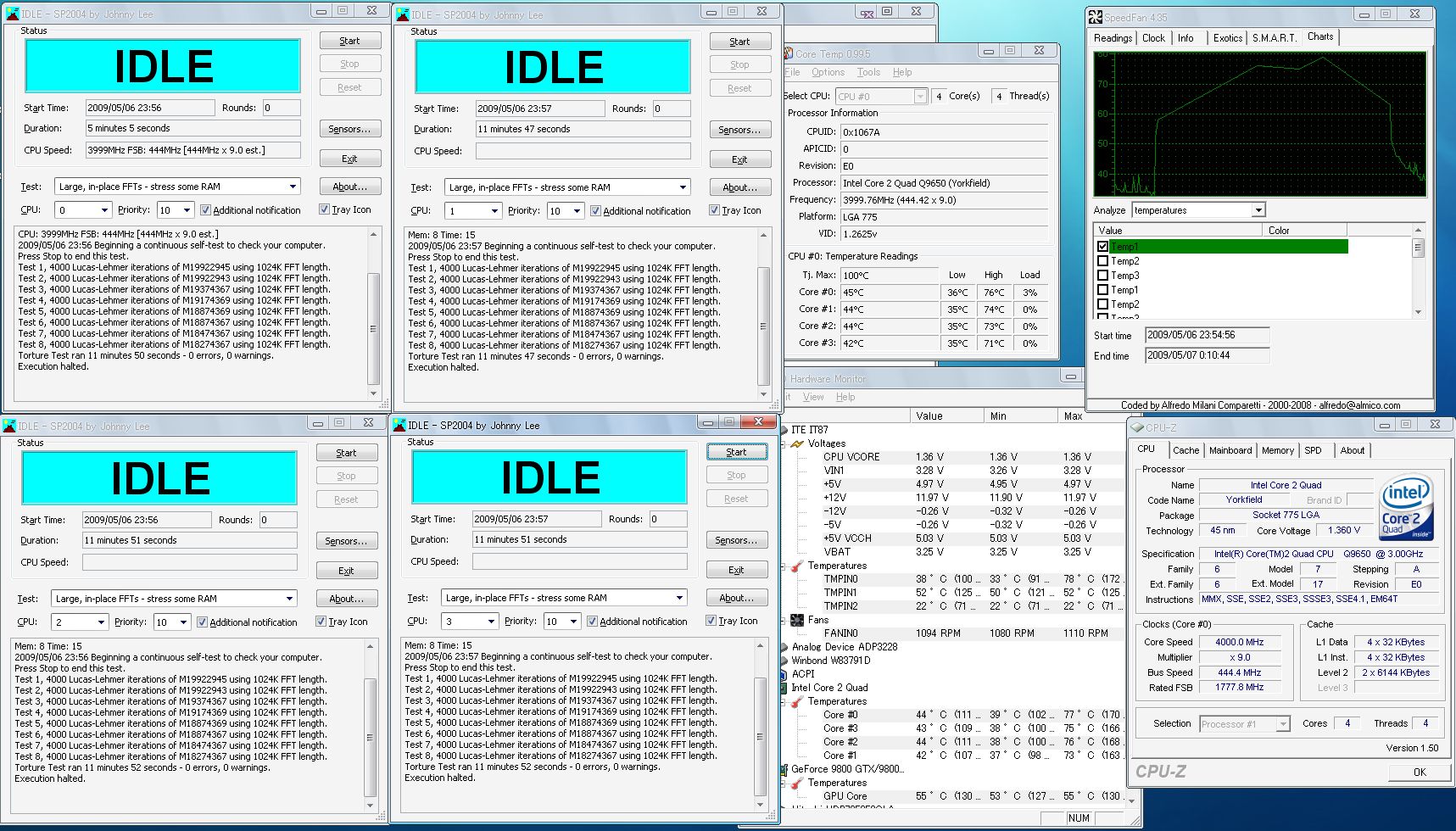Click the ACPI device icon in Hardware Monitor
1456x831 pixels.
(x=784, y=674)
